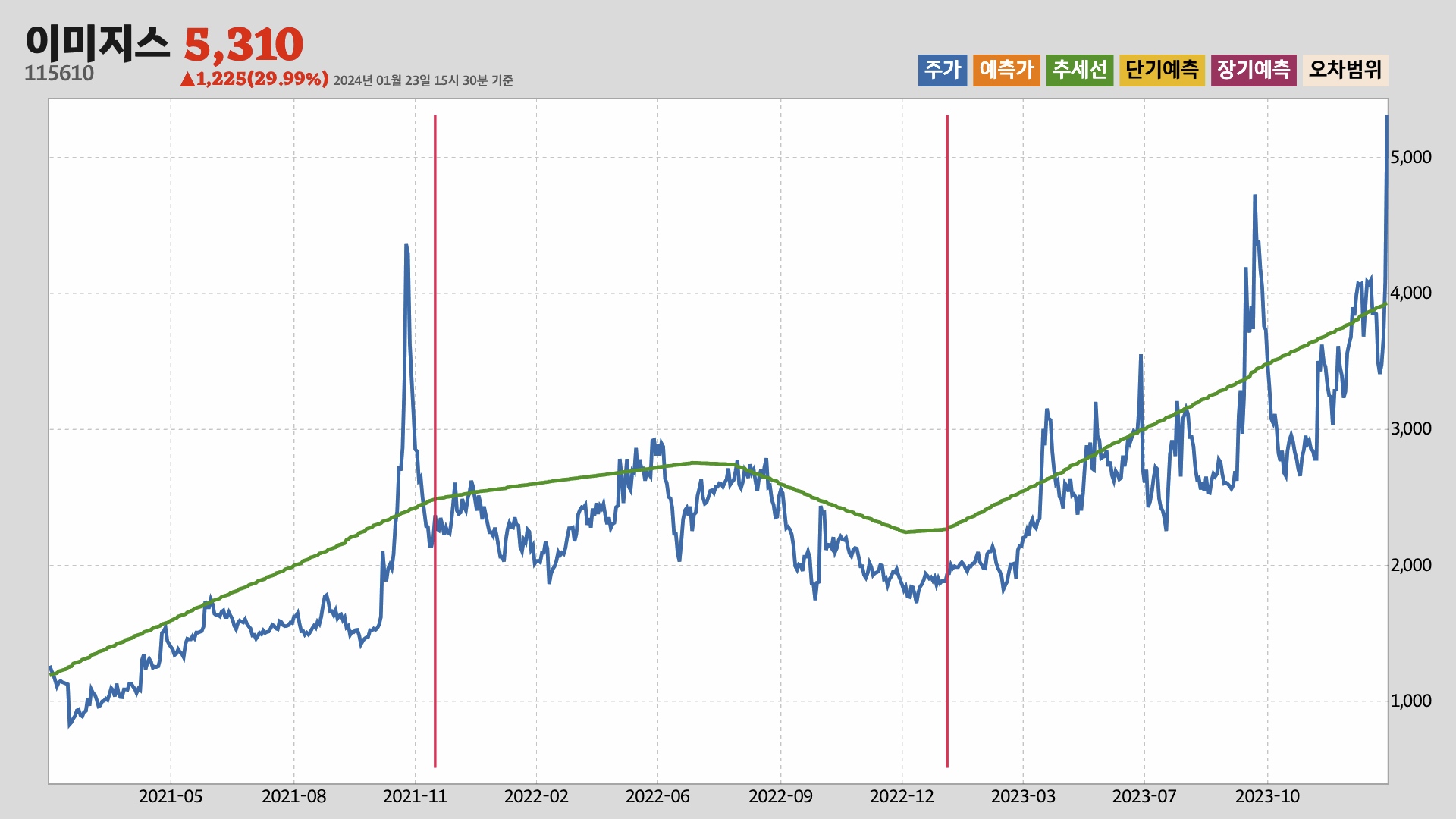Click the stock code 115610
The height and width of the screenshot is (819, 1456).
coord(59,74)
